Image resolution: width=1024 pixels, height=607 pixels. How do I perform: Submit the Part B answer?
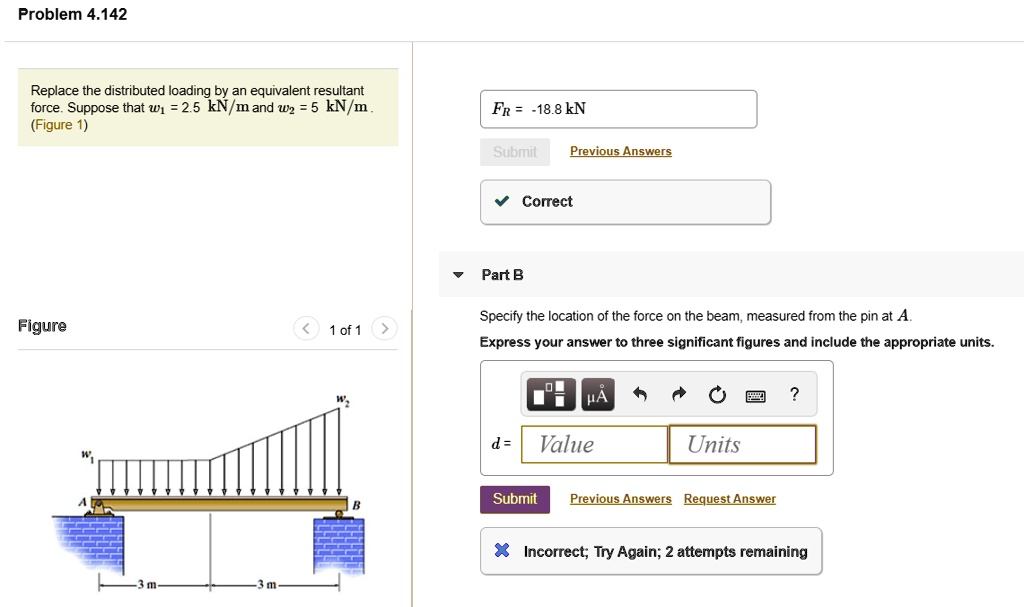[x=514, y=498]
